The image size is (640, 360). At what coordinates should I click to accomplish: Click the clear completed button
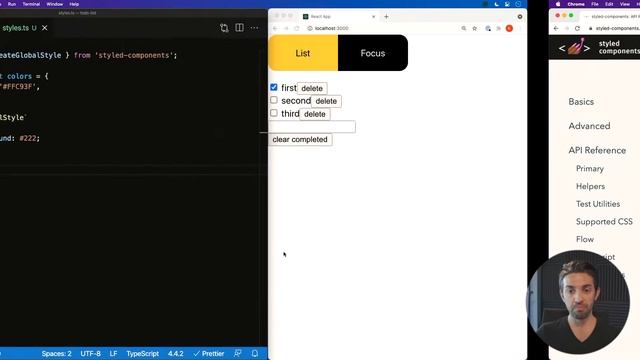(x=300, y=140)
